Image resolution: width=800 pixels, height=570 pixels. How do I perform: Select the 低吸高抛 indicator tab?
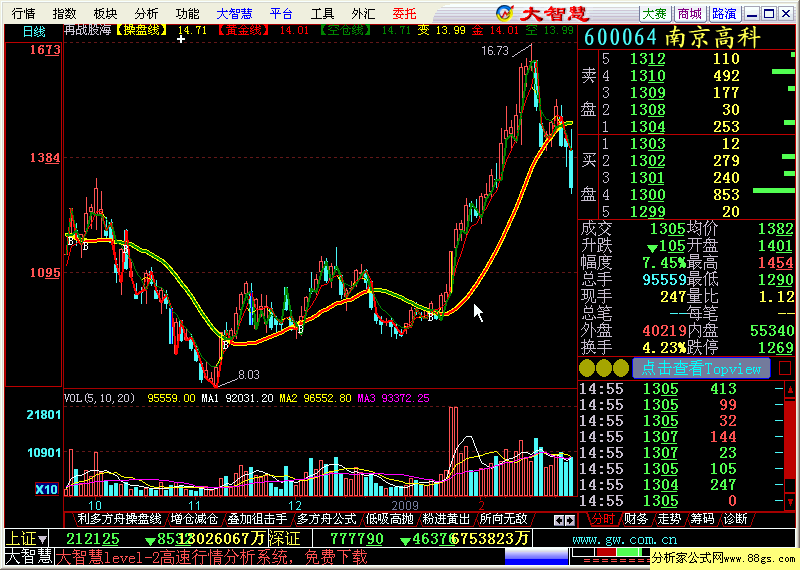[x=389, y=519]
